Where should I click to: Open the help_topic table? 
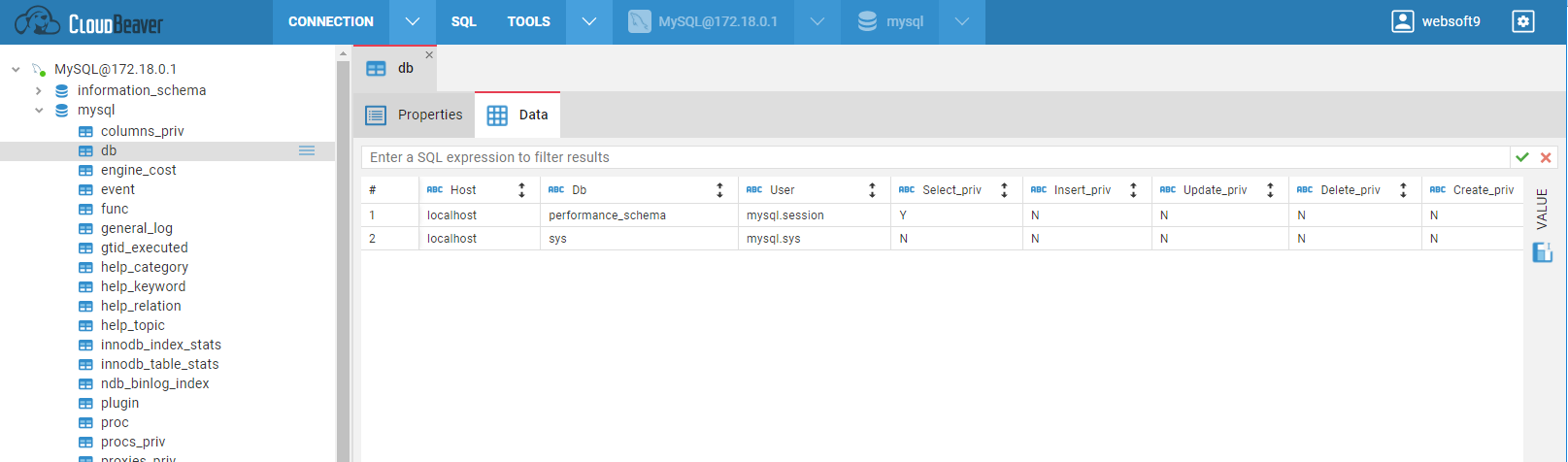[132, 325]
